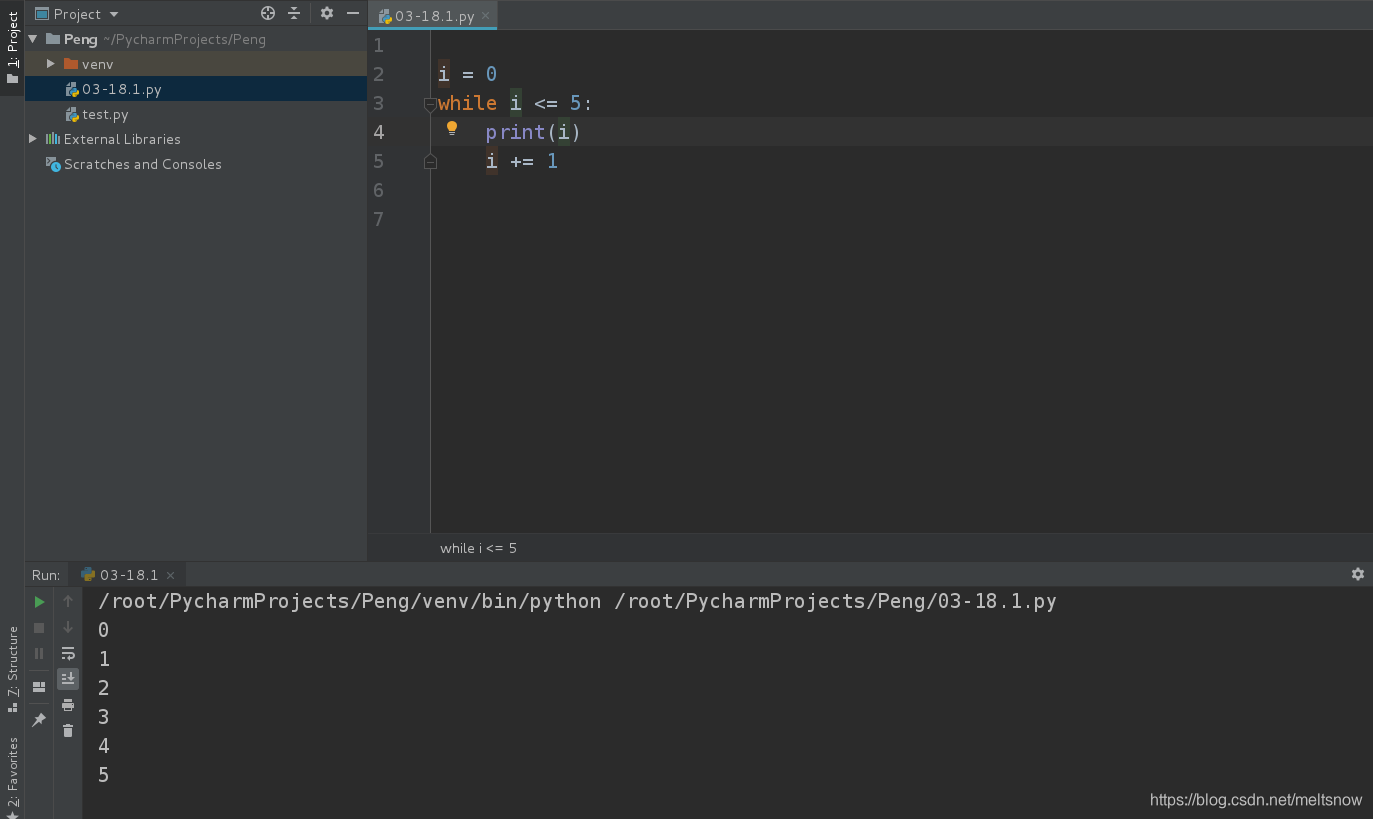Screen dimensions: 1373x819
Task: Click the python command path line in console
Action: click(x=577, y=601)
